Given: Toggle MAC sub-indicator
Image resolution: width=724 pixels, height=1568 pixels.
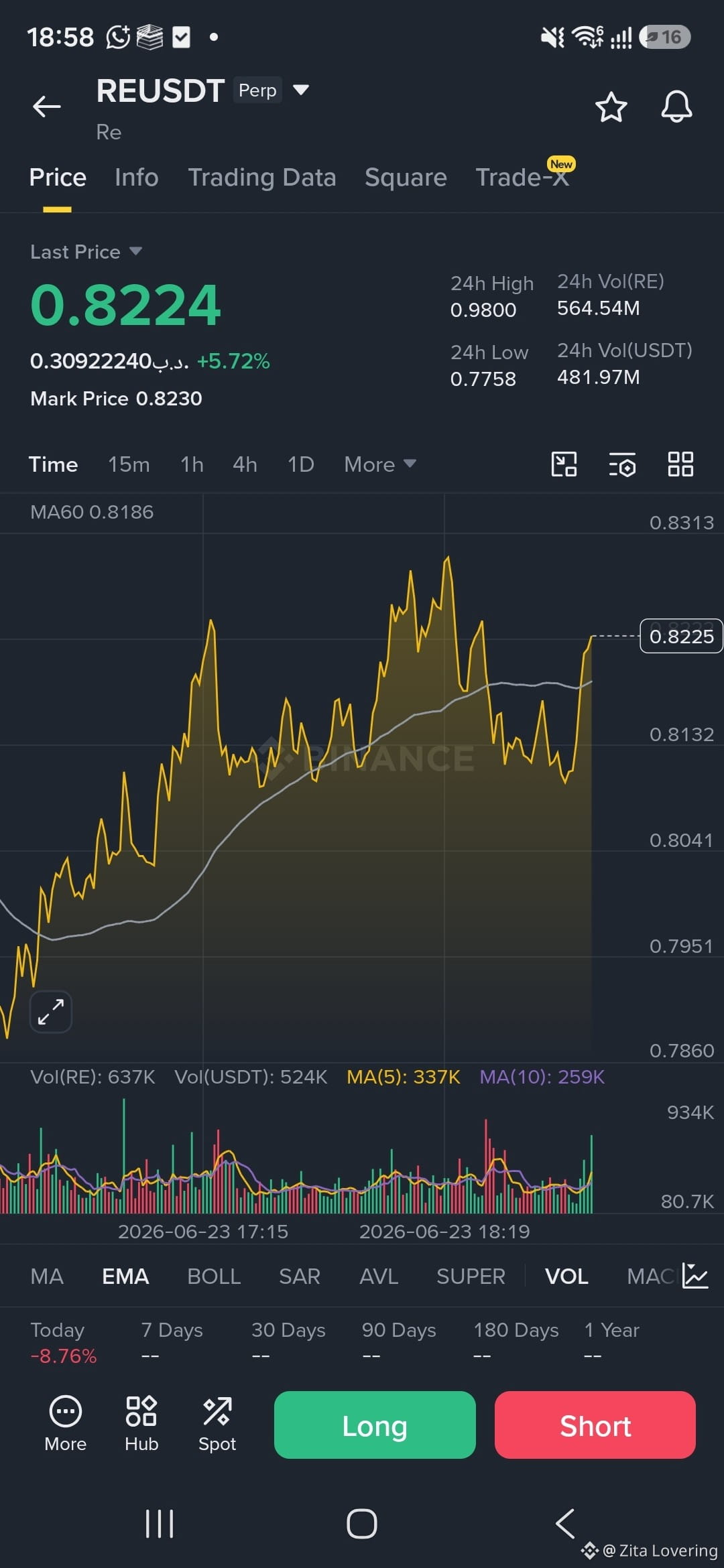Looking at the screenshot, I should tap(651, 1276).
